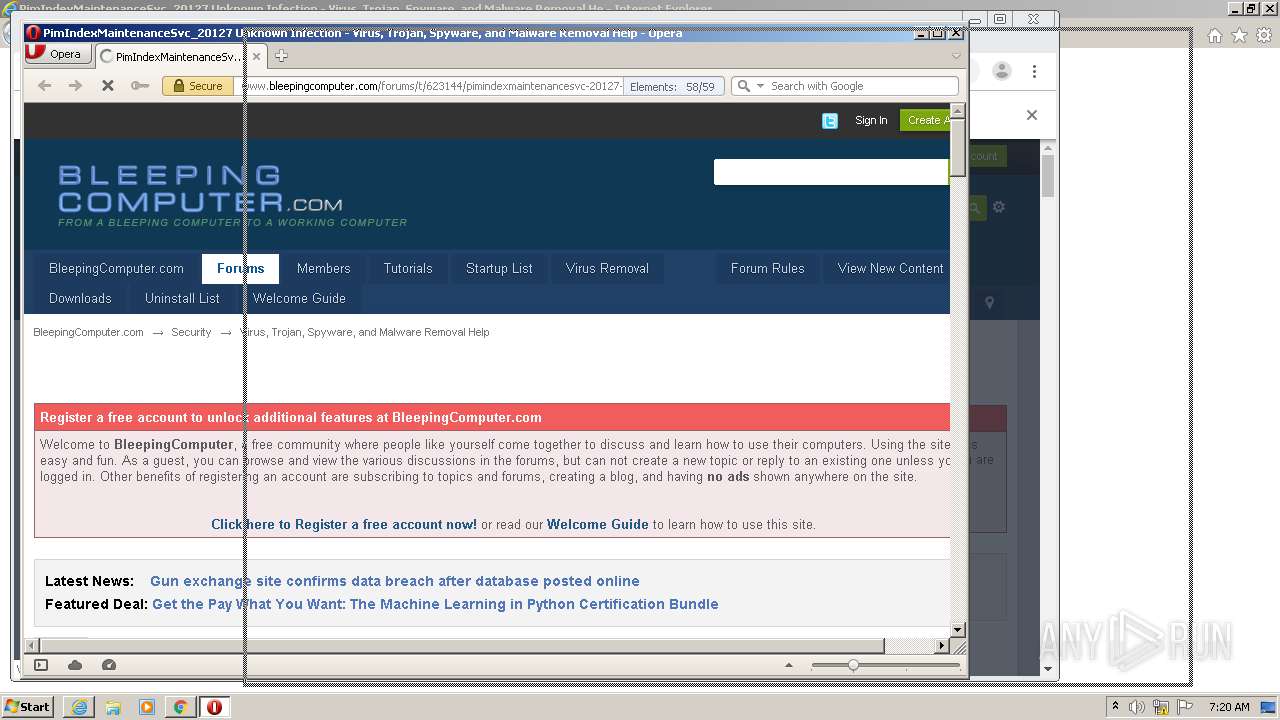Image resolution: width=1280 pixels, height=720 pixels.
Task: Open the Forum Rules nav item
Action: coord(767,268)
